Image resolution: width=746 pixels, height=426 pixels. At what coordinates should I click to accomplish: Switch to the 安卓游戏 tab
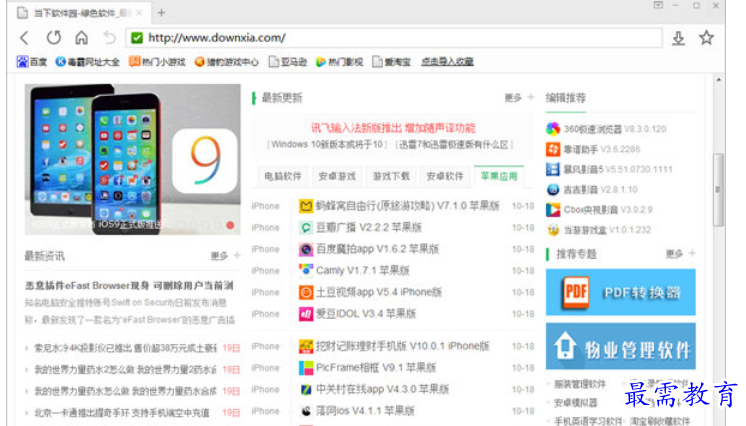click(337, 177)
